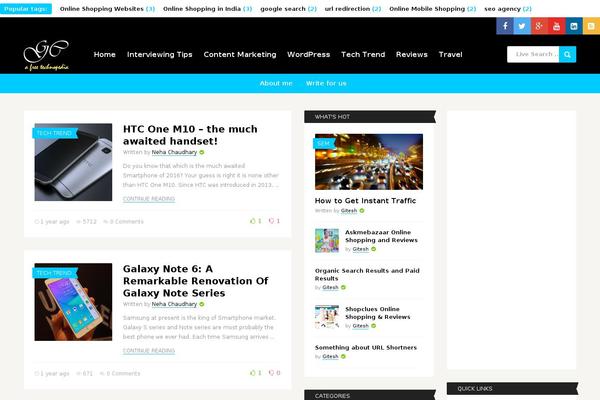The image size is (600, 400).
Task: Open Askmebazaar post thumbnail
Action: 327,240
